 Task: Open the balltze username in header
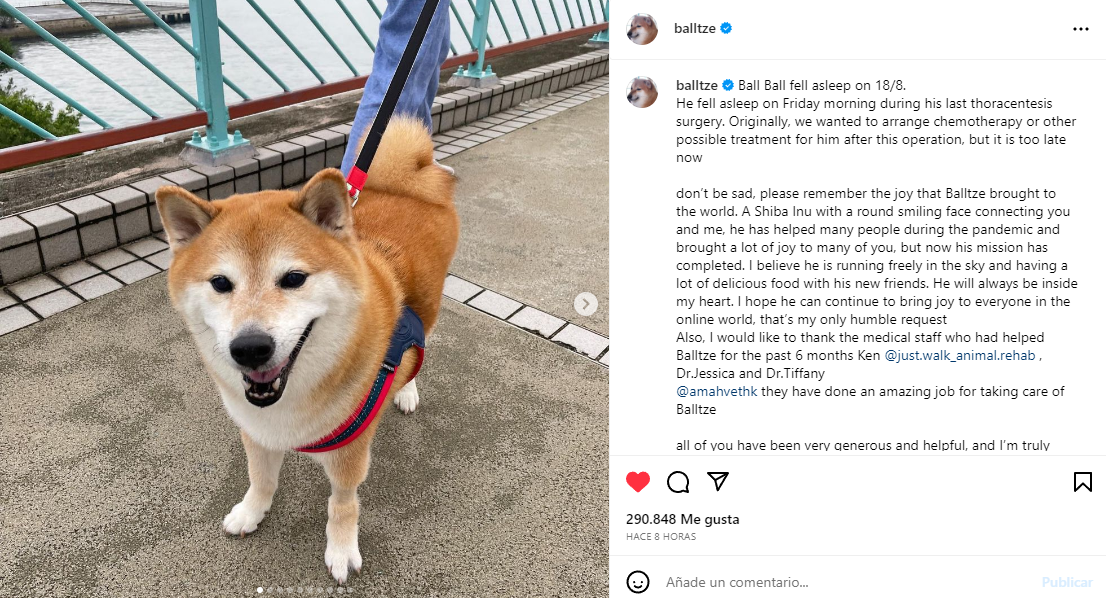pos(695,28)
